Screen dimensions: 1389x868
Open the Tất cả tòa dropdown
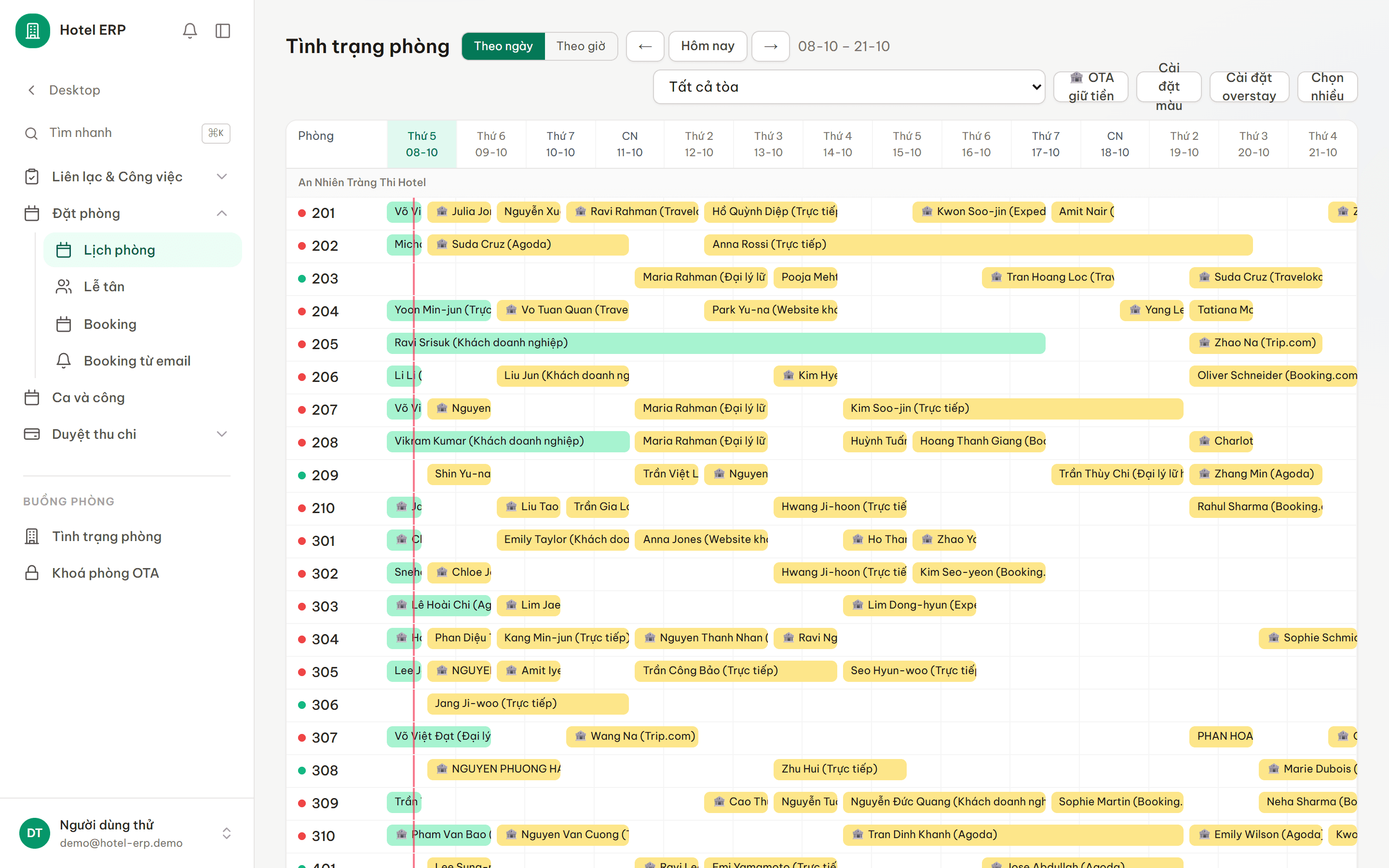(x=849, y=87)
